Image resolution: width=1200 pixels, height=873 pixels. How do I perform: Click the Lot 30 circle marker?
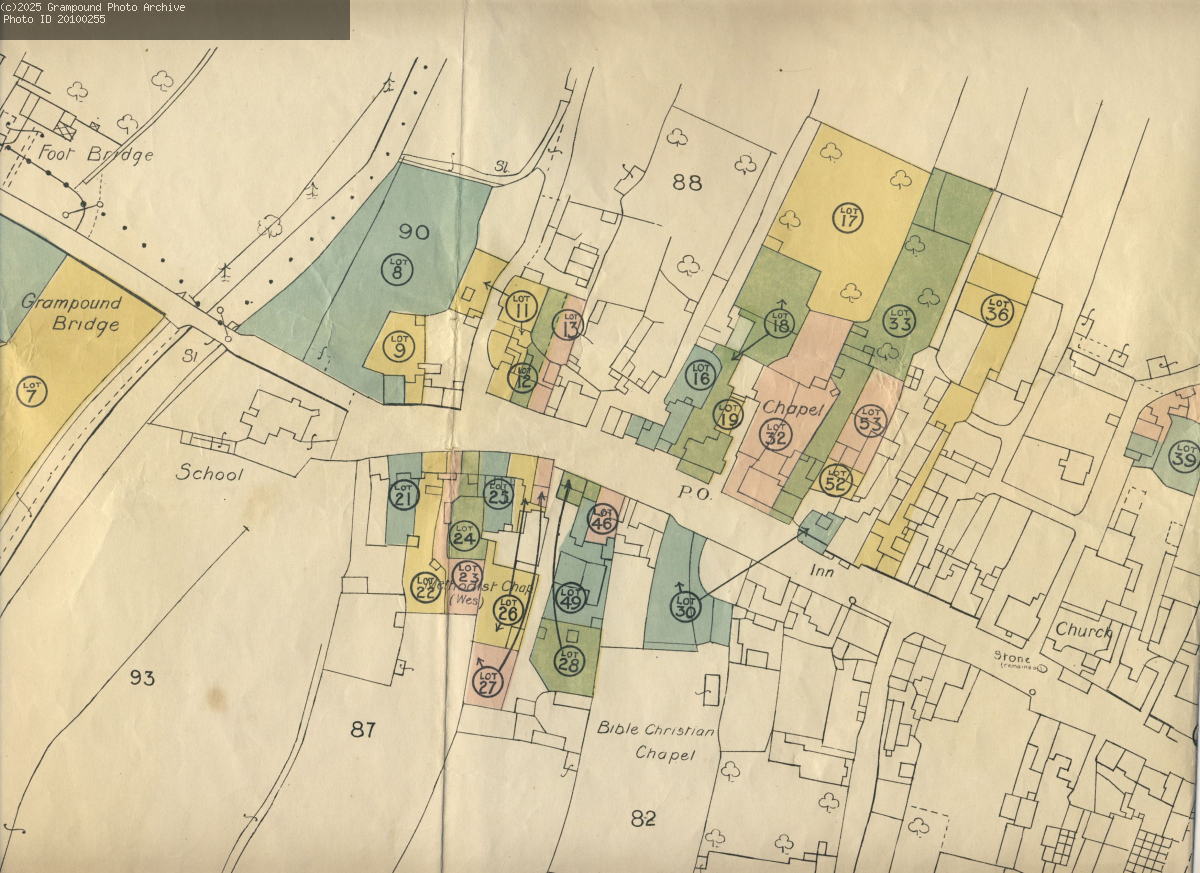coord(685,606)
